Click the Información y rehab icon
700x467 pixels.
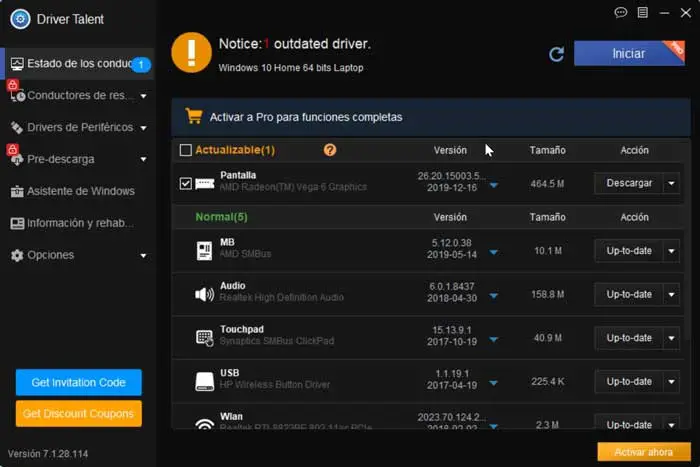17,223
